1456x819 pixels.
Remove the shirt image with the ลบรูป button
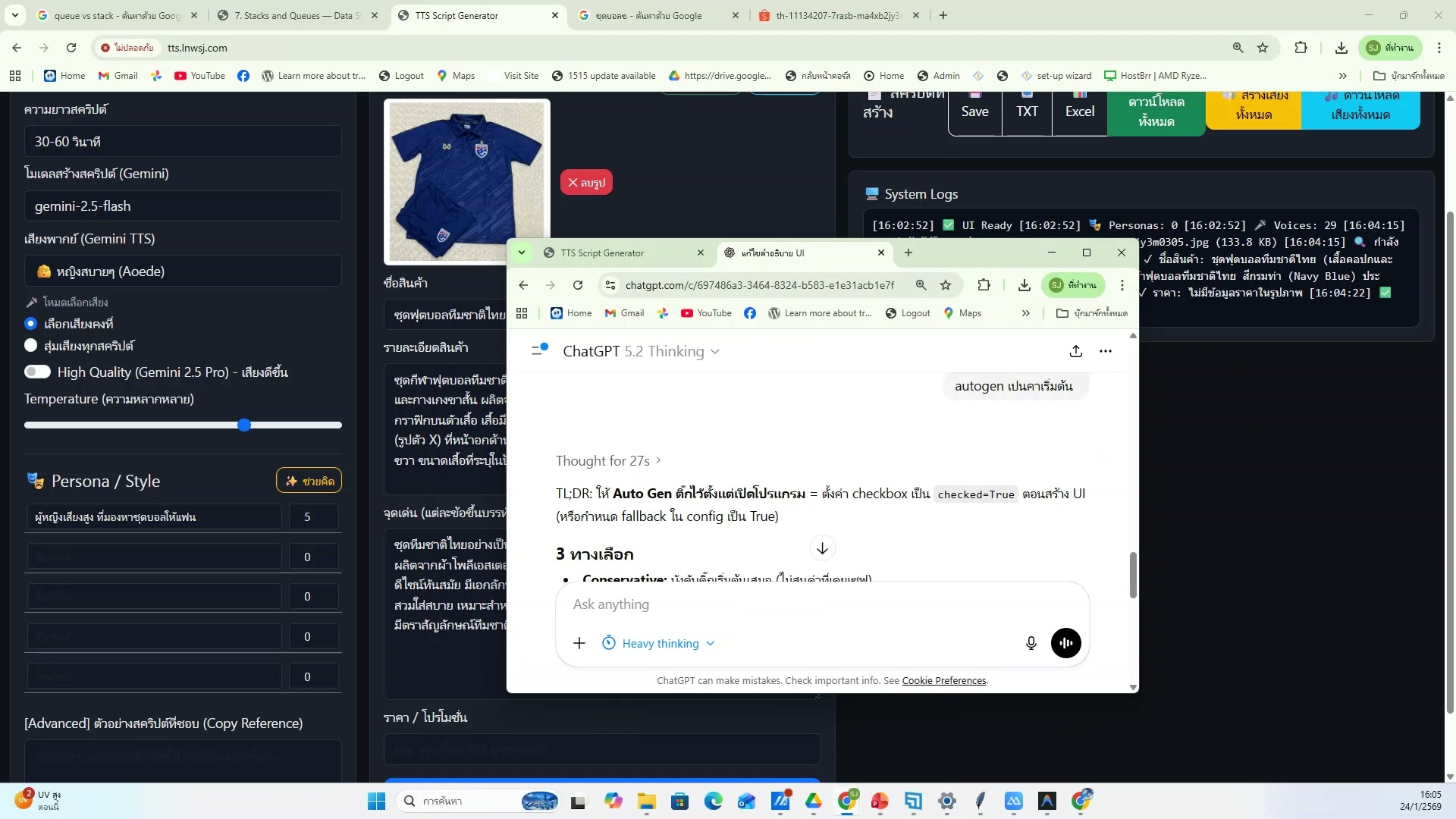(585, 182)
